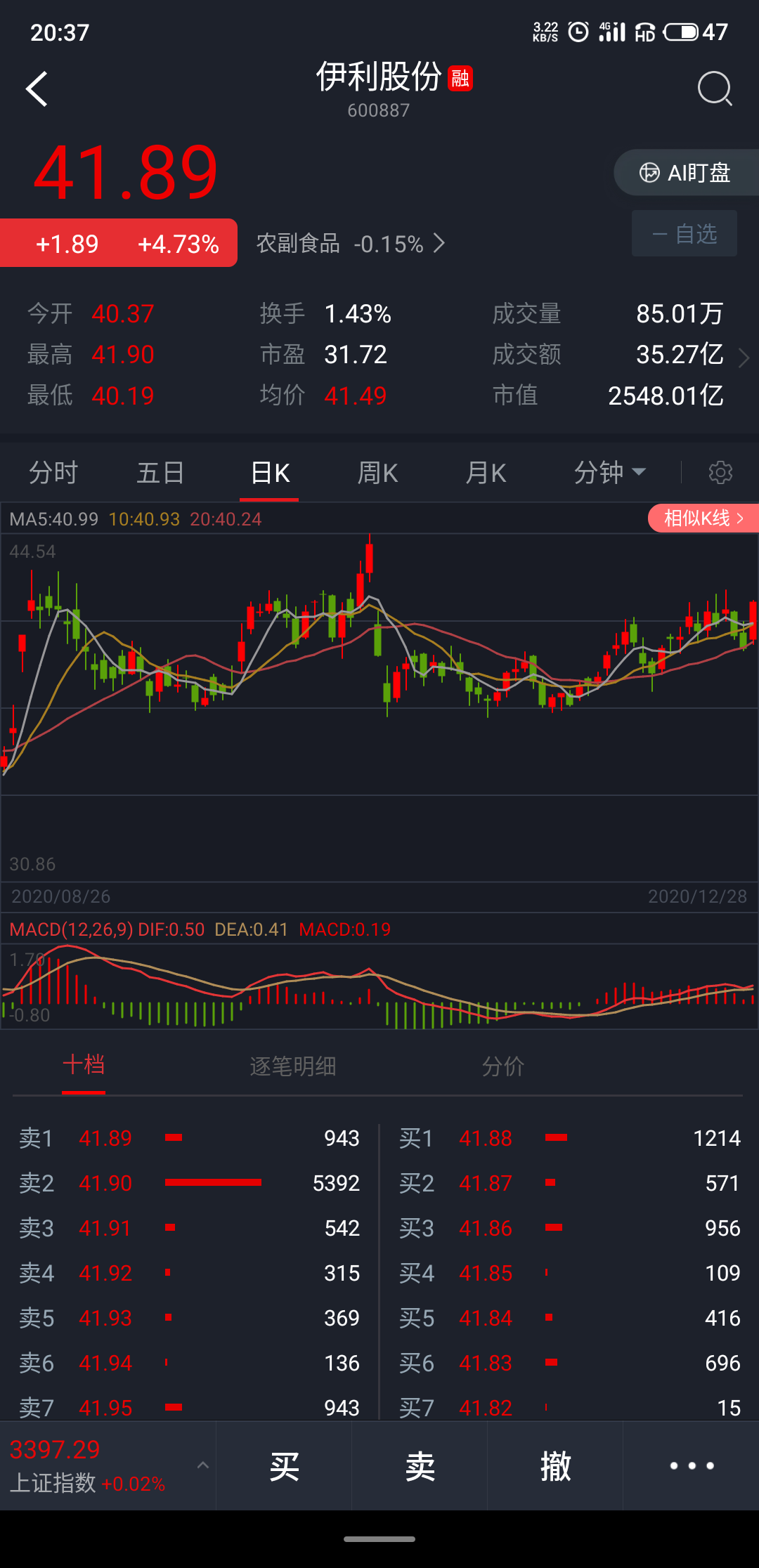Select 卖1 price 41.89 row
759x1568 pixels.
point(190,1138)
